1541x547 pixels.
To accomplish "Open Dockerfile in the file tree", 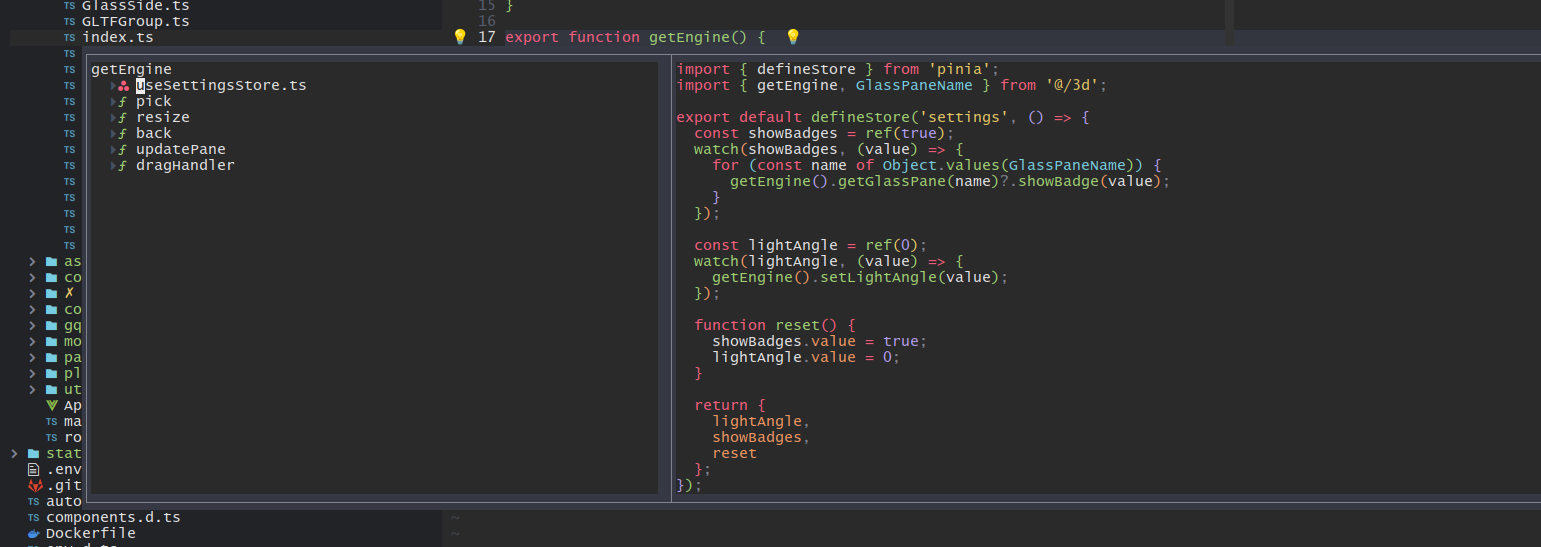I will 90,533.
